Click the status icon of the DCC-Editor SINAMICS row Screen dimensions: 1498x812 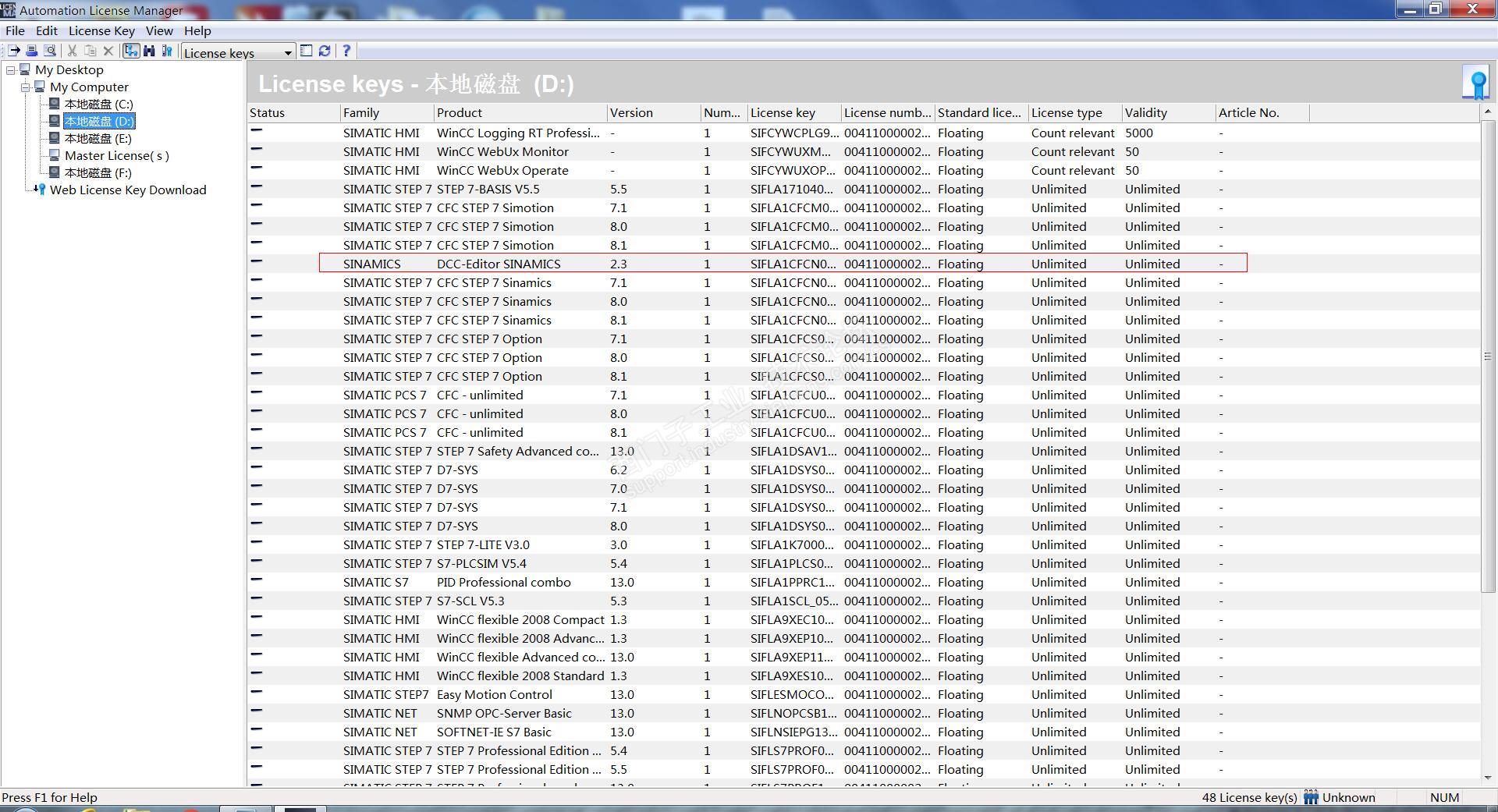point(257,261)
